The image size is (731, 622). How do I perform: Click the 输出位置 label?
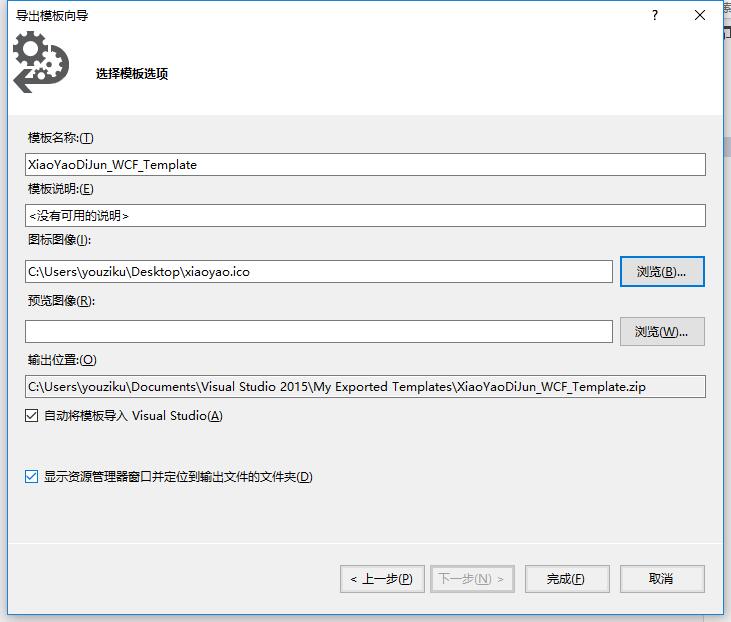(x=62, y=360)
